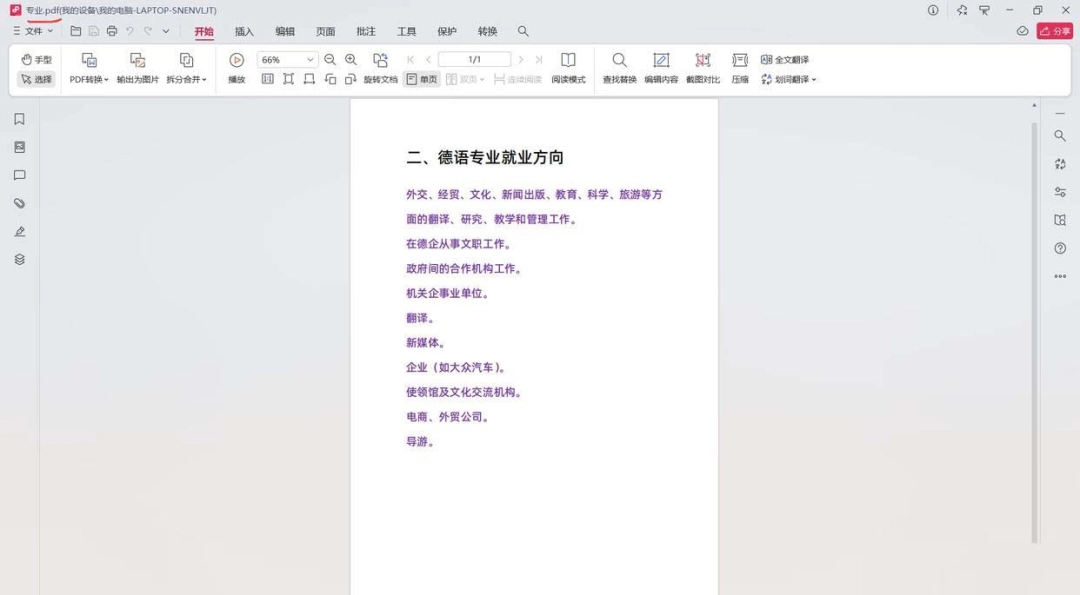Switch to the 工具 tab

point(407,32)
